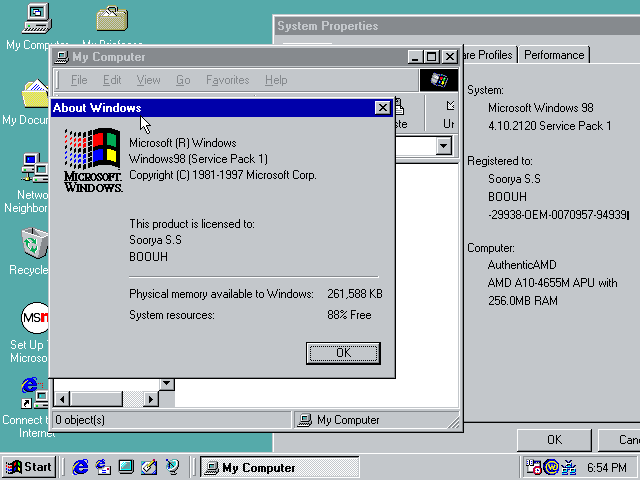Click the product ID ending in 94939
640x480 pixels.
click(x=558, y=215)
